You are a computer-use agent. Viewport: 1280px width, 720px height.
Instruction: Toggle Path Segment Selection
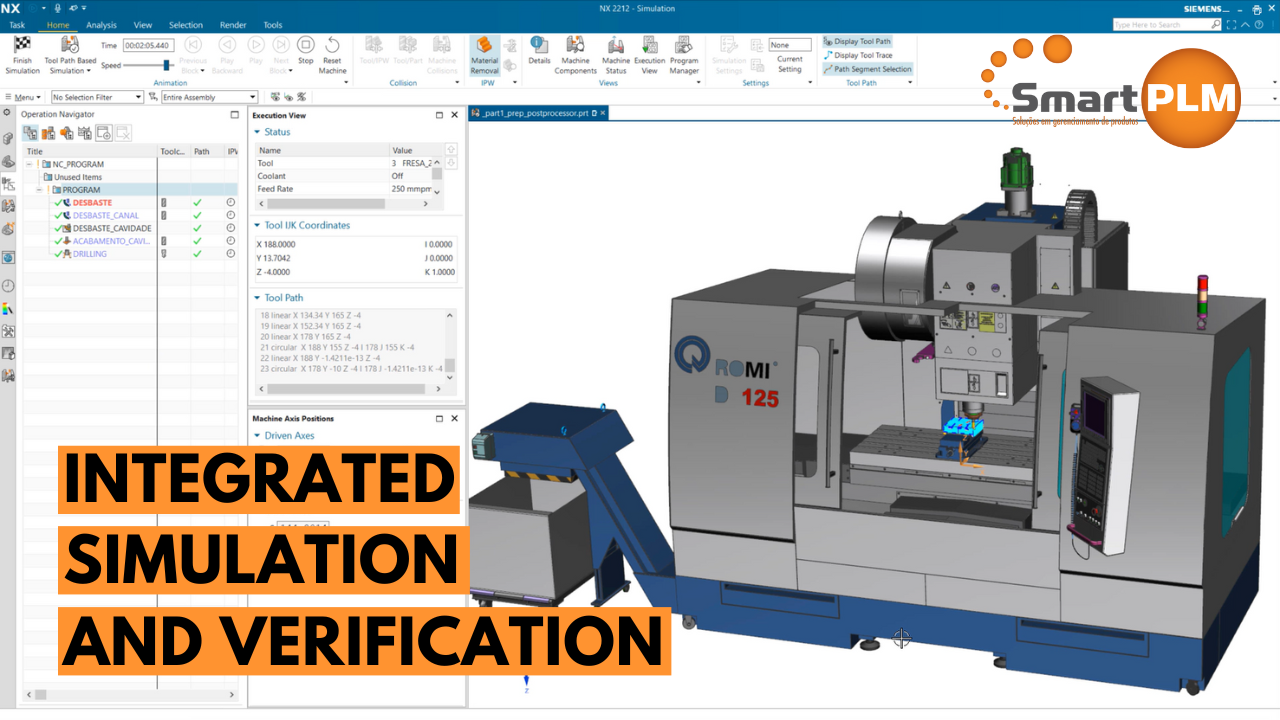866,69
